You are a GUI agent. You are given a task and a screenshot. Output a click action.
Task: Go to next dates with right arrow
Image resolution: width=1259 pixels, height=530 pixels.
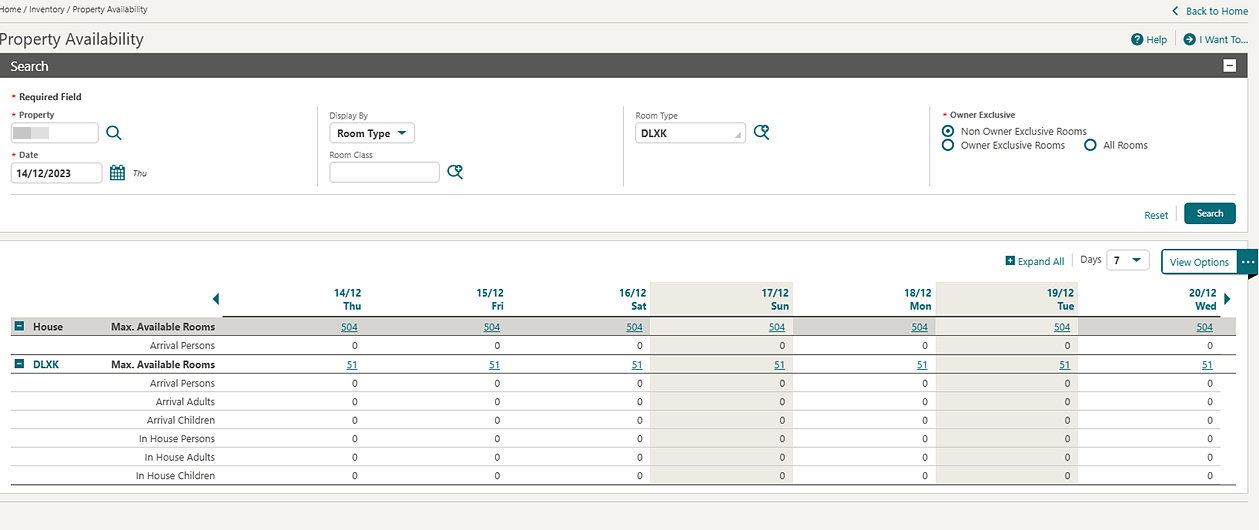coord(1227,299)
